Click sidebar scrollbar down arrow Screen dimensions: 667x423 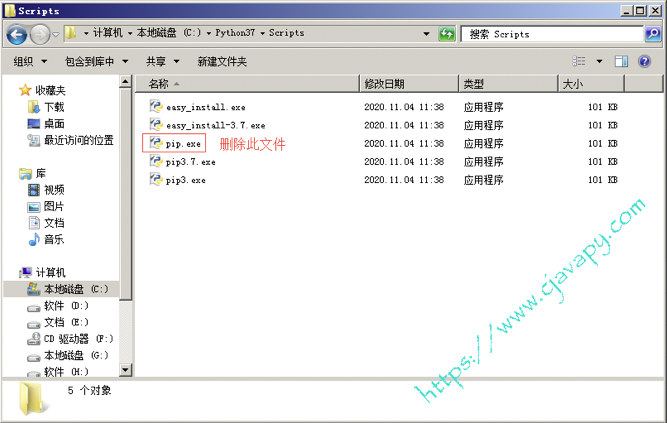125,370
